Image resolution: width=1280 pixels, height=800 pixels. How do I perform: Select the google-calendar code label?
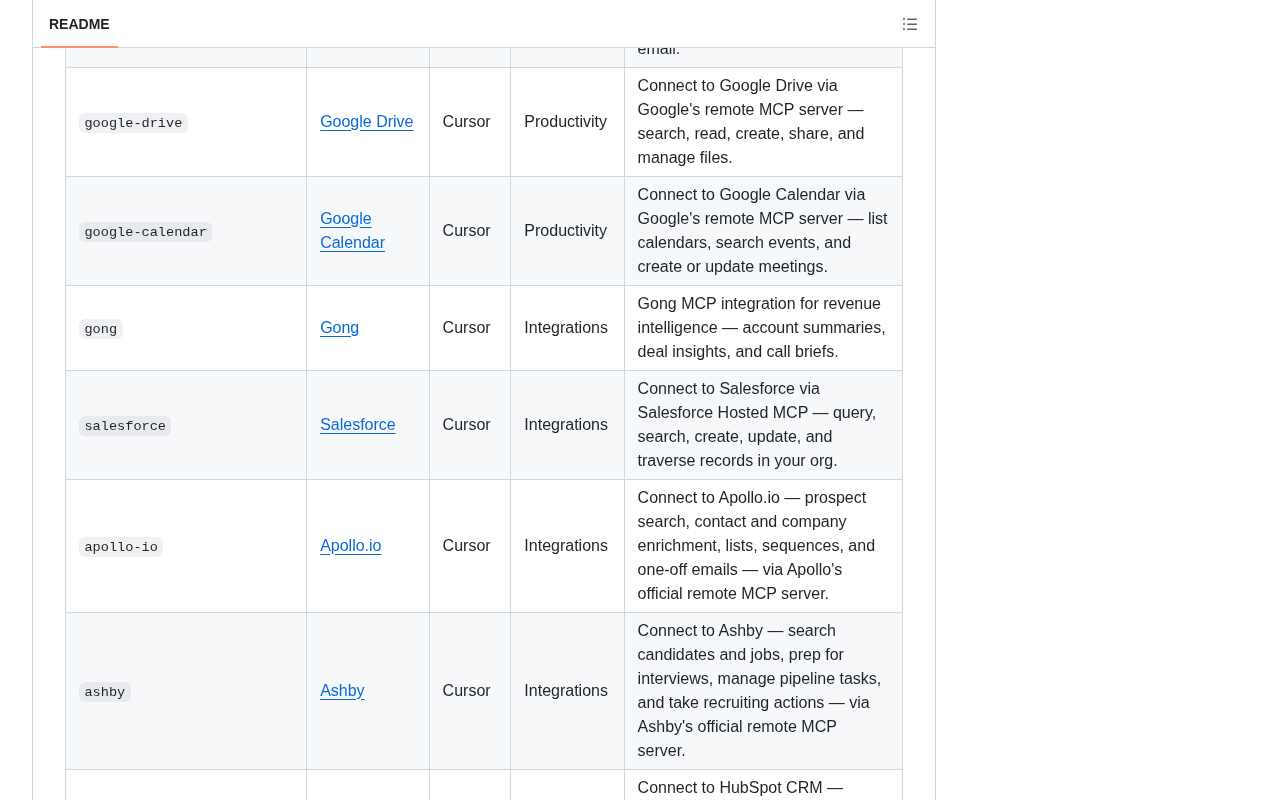[145, 232]
